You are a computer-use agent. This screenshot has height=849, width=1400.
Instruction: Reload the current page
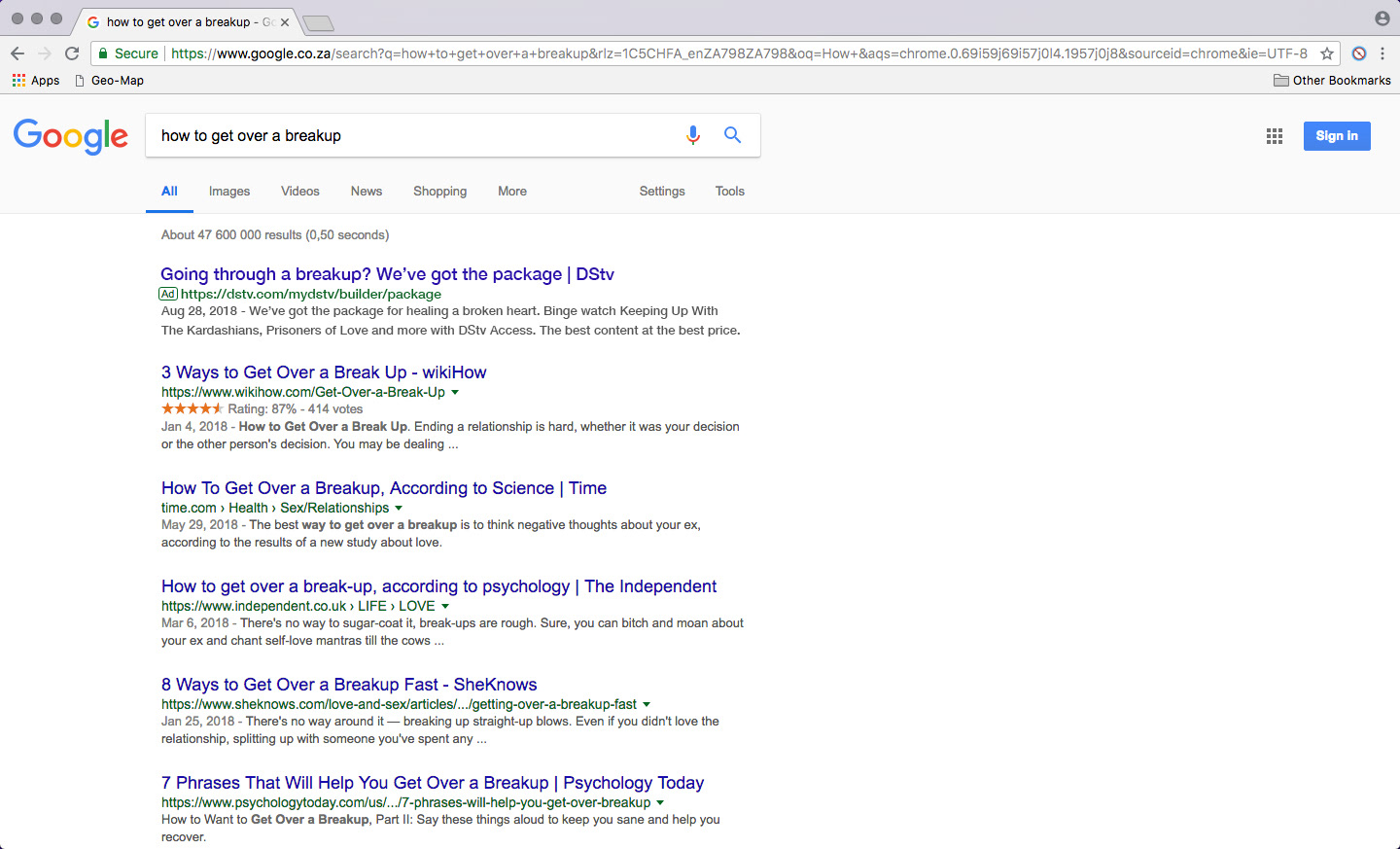click(x=72, y=53)
